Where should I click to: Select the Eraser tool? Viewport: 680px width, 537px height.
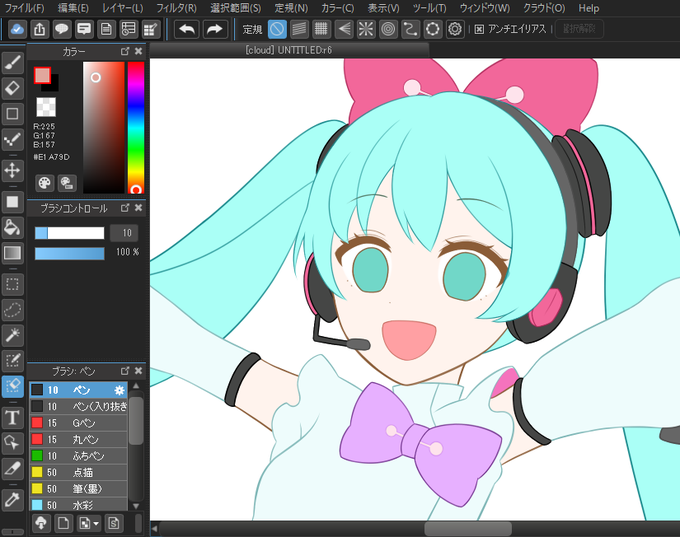coord(12,88)
